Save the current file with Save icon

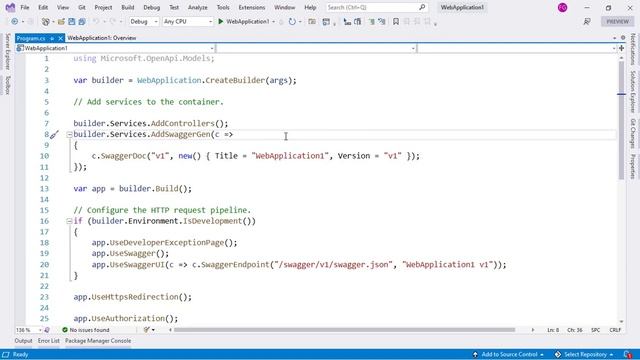point(71,22)
